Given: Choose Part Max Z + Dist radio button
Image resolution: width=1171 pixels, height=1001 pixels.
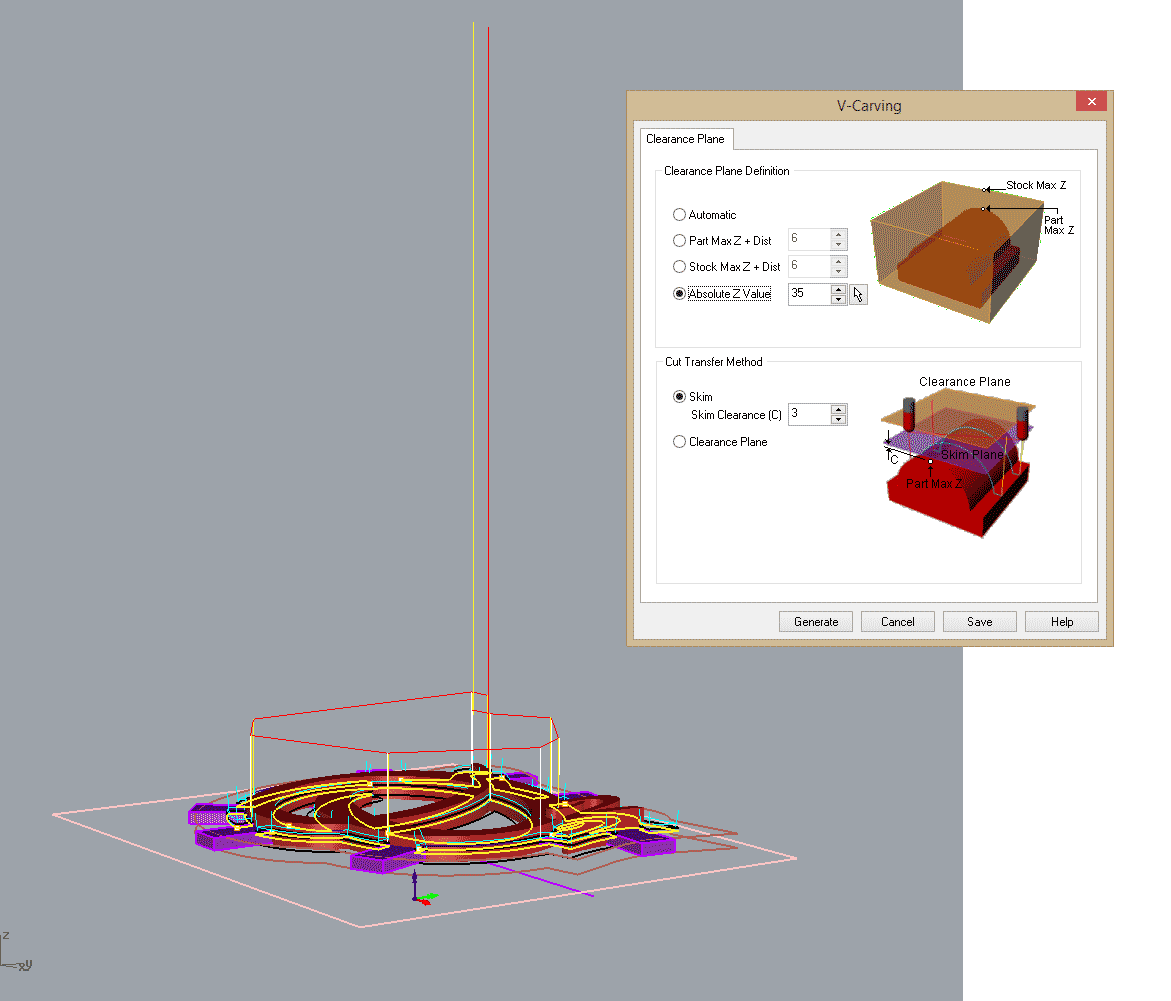Looking at the screenshot, I should [x=680, y=241].
